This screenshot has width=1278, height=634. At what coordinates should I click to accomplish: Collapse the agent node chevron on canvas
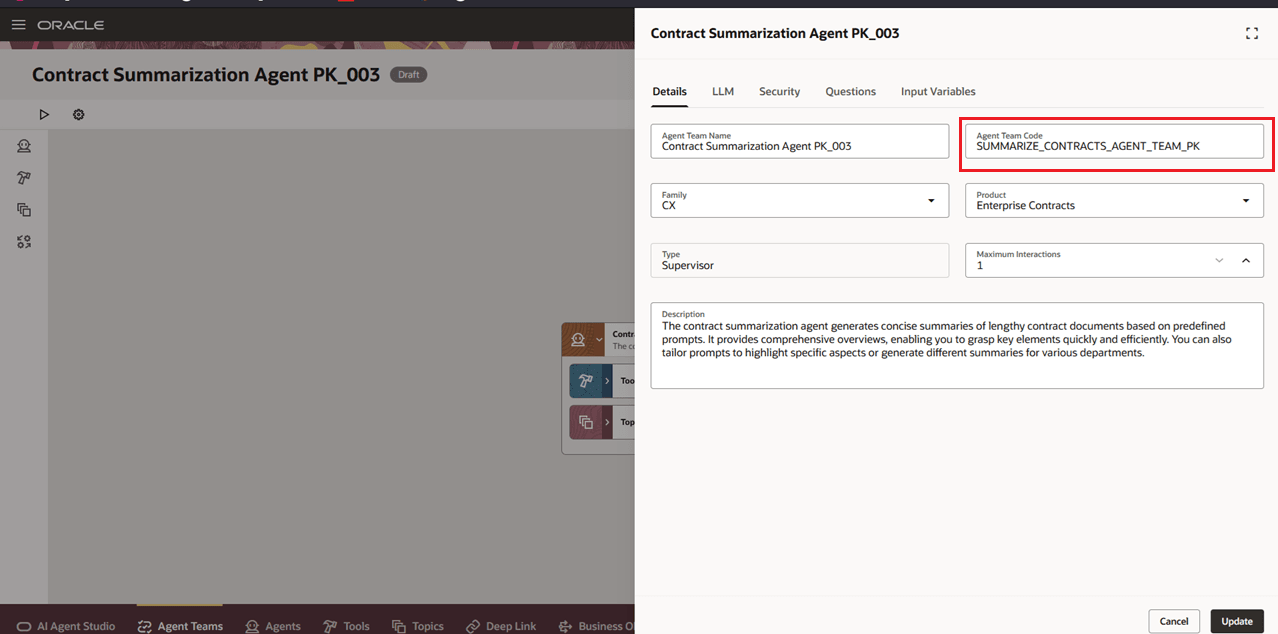click(598, 340)
